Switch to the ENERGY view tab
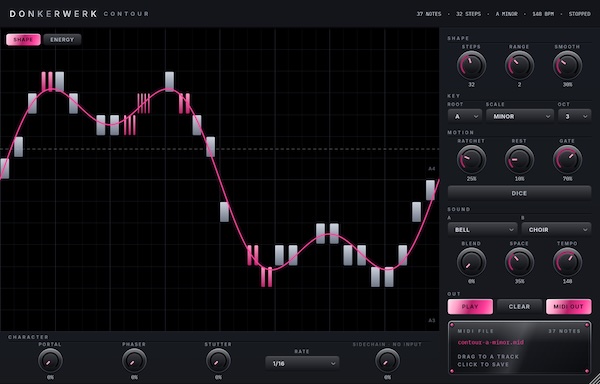 (62, 39)
